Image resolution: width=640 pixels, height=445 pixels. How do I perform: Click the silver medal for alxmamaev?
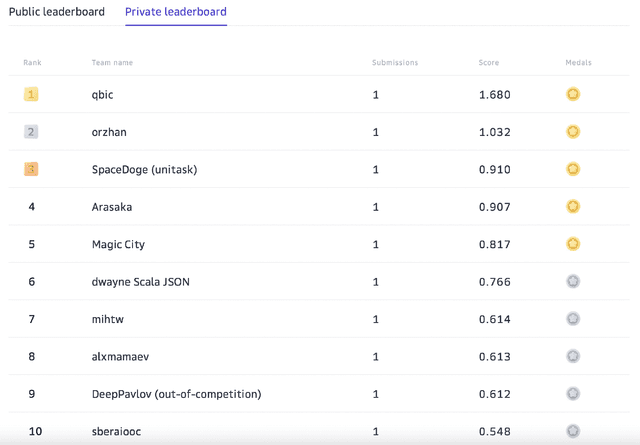point(573,356)
